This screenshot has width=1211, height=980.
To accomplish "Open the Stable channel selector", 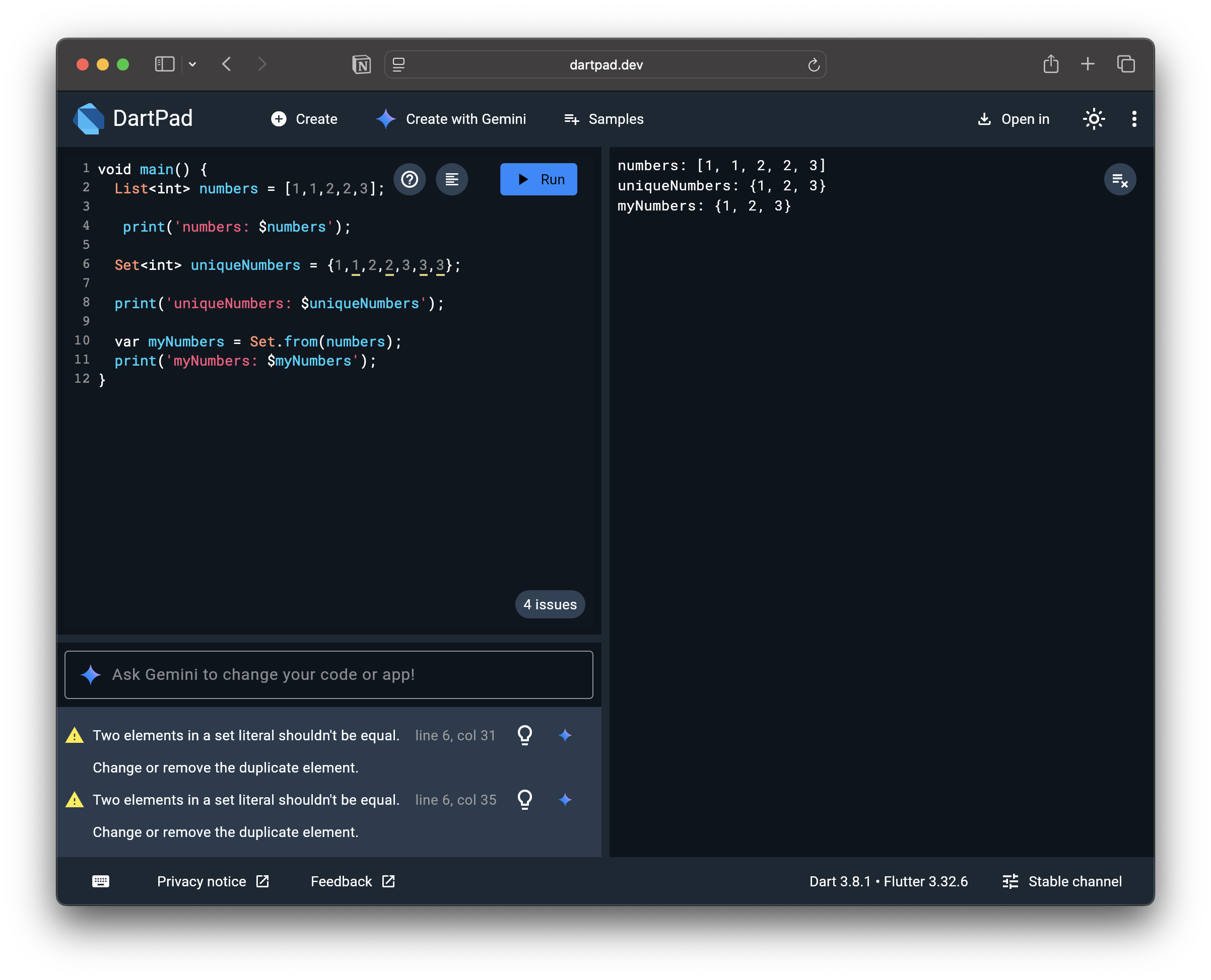I will point(1062,881).
